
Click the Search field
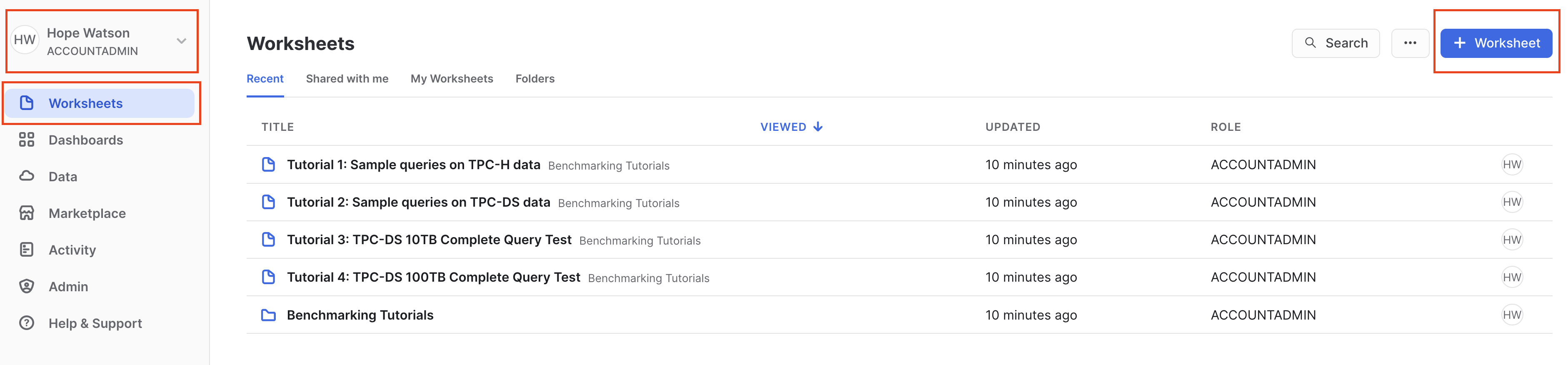click(1336, 43)
